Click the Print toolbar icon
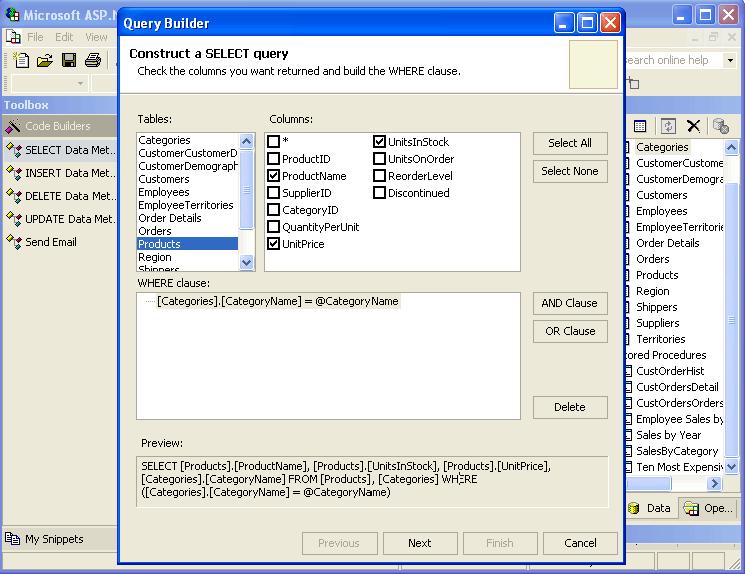Image resolution: width=745 pixels, height=574 pixels. (93, 60)
